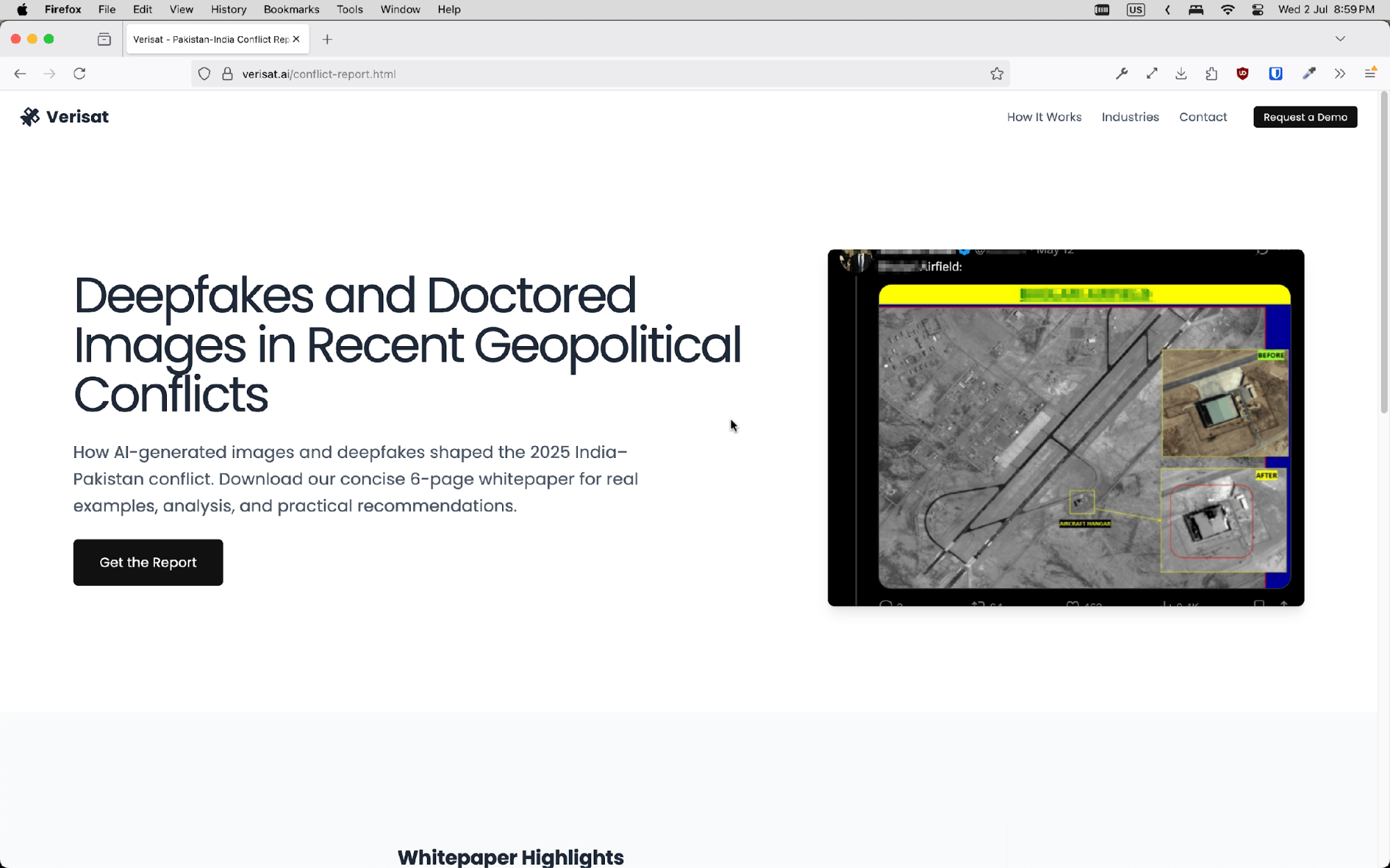Screen dimensions: 1390x868
Task: Click the diagonal arrows toolbar icon
Action: point(1152,74)
